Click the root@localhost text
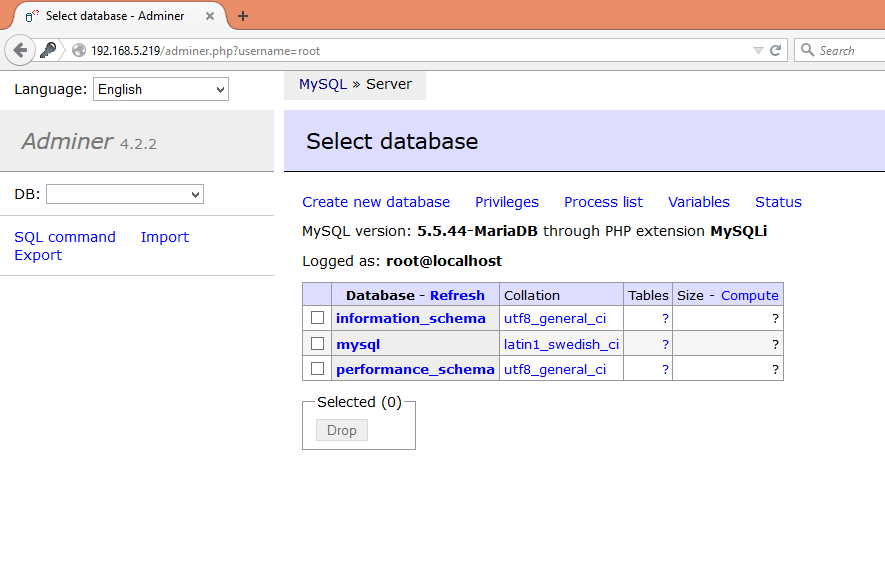This screenshot has height=585, width=885. click(x=444, y=261)
